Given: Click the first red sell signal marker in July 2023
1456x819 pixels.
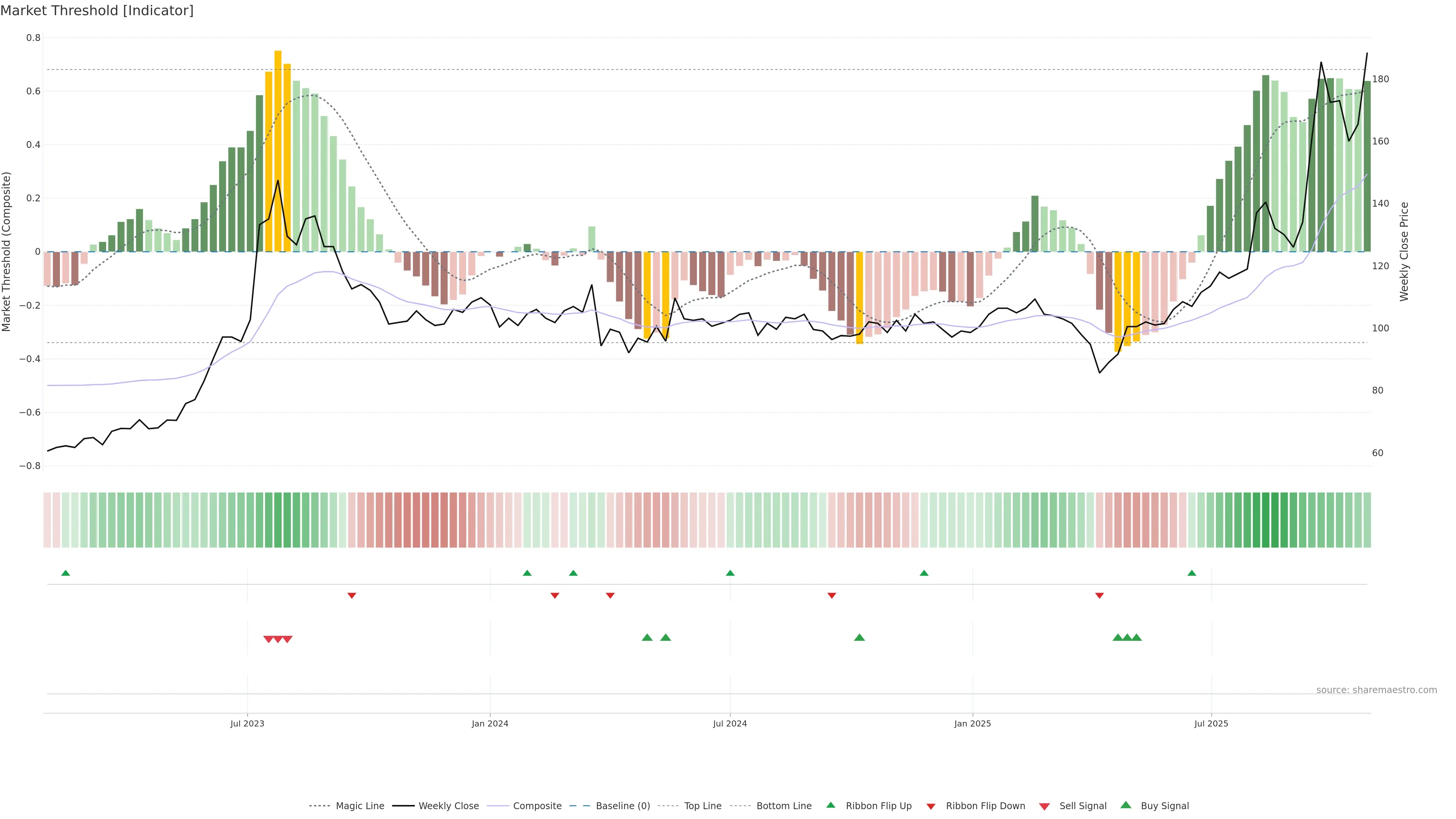Looking at the screenshot, I should tap(268, 639).
